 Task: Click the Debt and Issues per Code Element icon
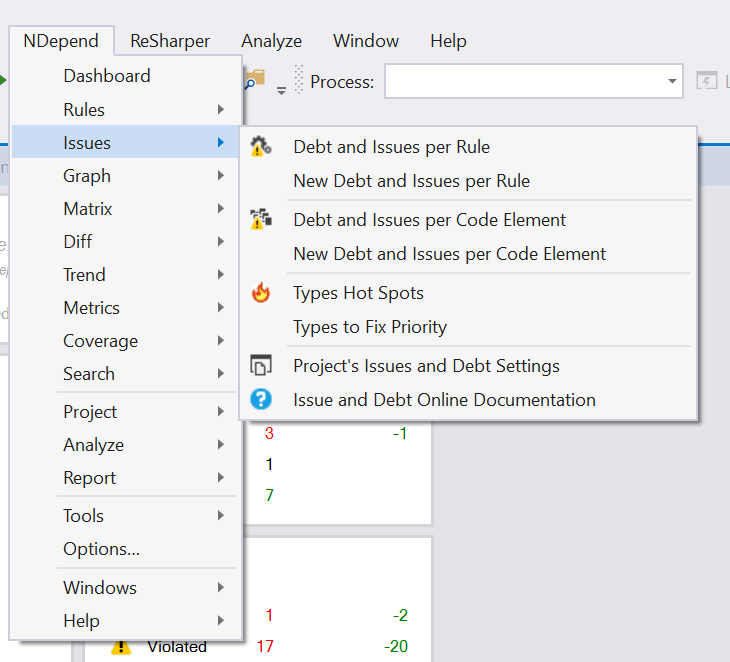[x=261, y=219]
